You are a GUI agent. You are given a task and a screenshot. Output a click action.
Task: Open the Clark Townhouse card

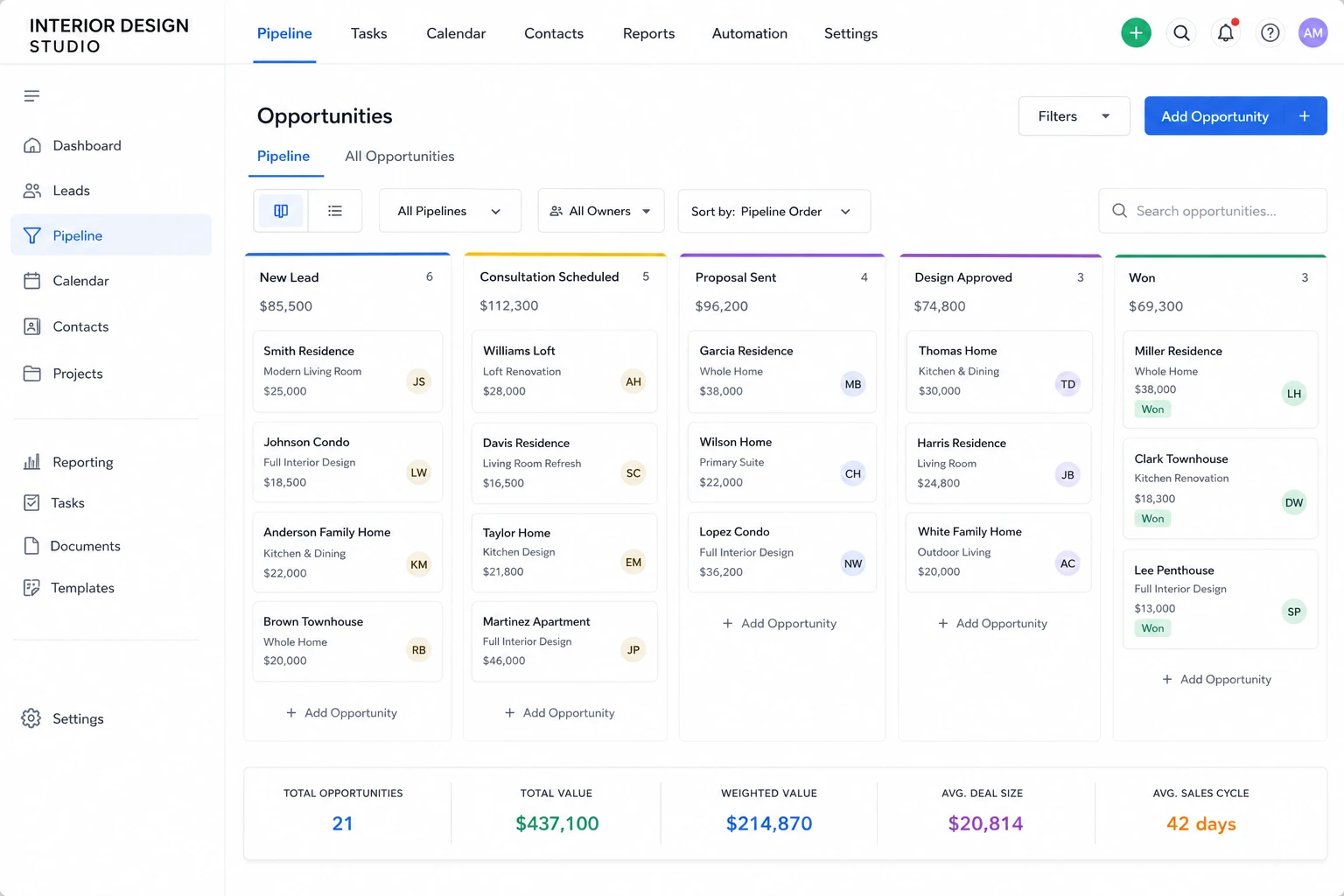coord(1221,488)
